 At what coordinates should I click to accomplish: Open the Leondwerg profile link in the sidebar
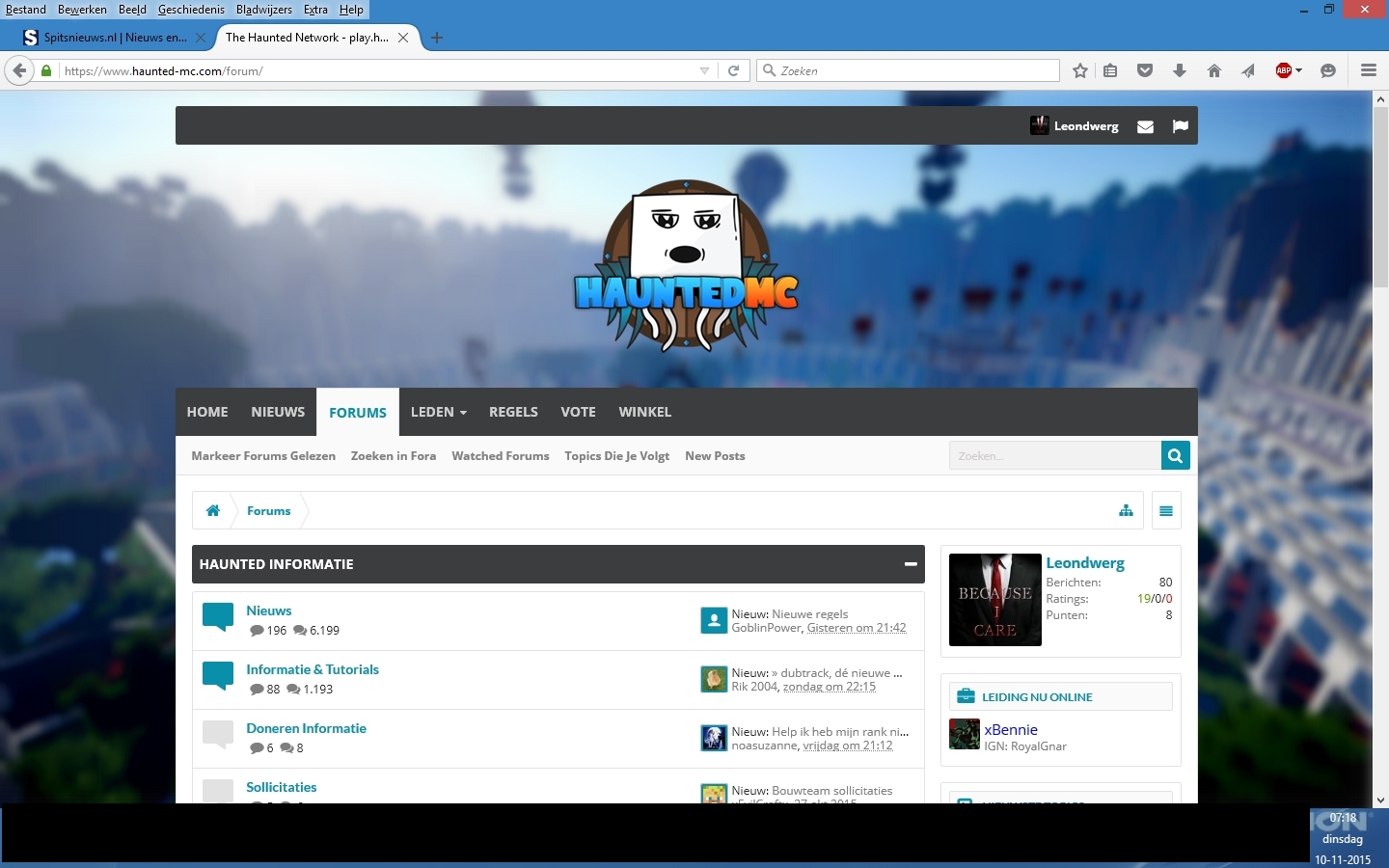coord(1085,563)
